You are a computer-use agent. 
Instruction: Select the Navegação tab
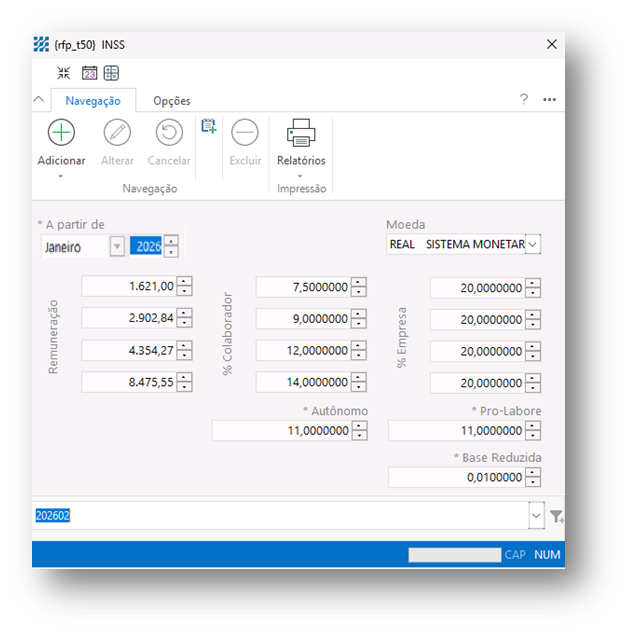tap(92, 101)
